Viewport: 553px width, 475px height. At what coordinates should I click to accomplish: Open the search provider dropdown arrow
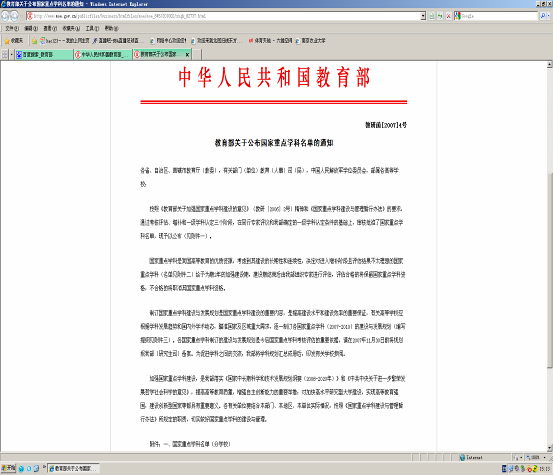click(549, 16)
